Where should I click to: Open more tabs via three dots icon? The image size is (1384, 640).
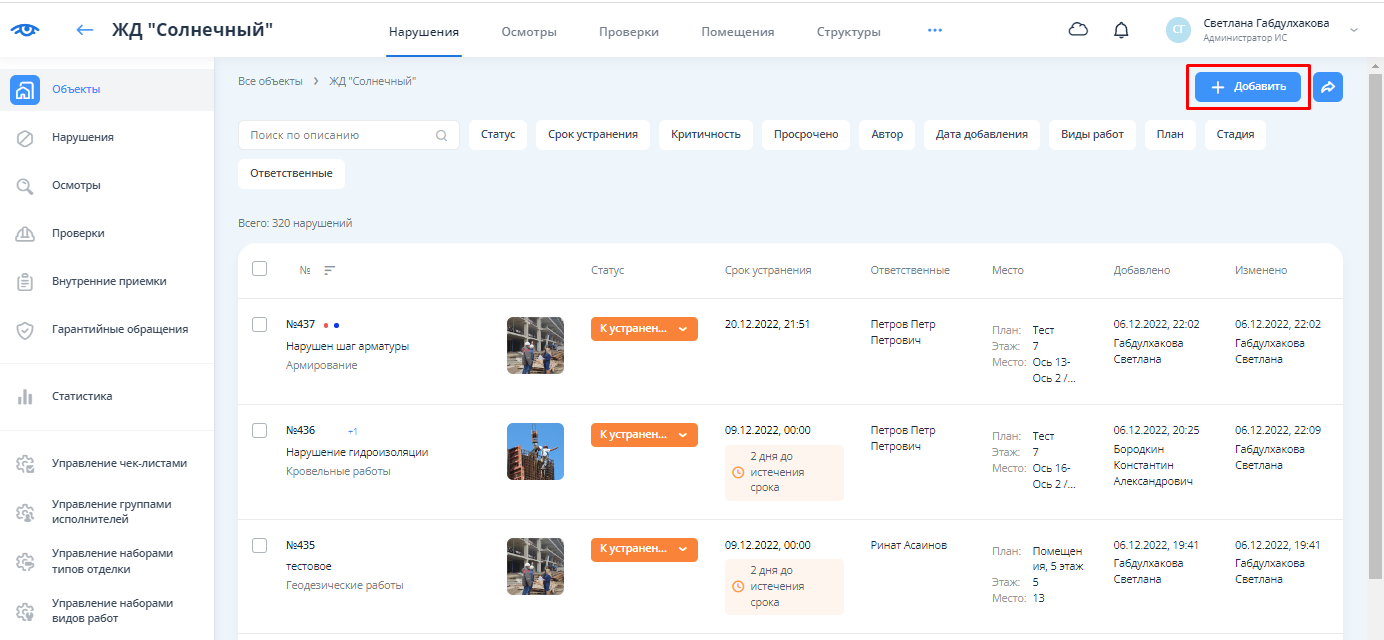pyautogui.click(x=935, y=30)
